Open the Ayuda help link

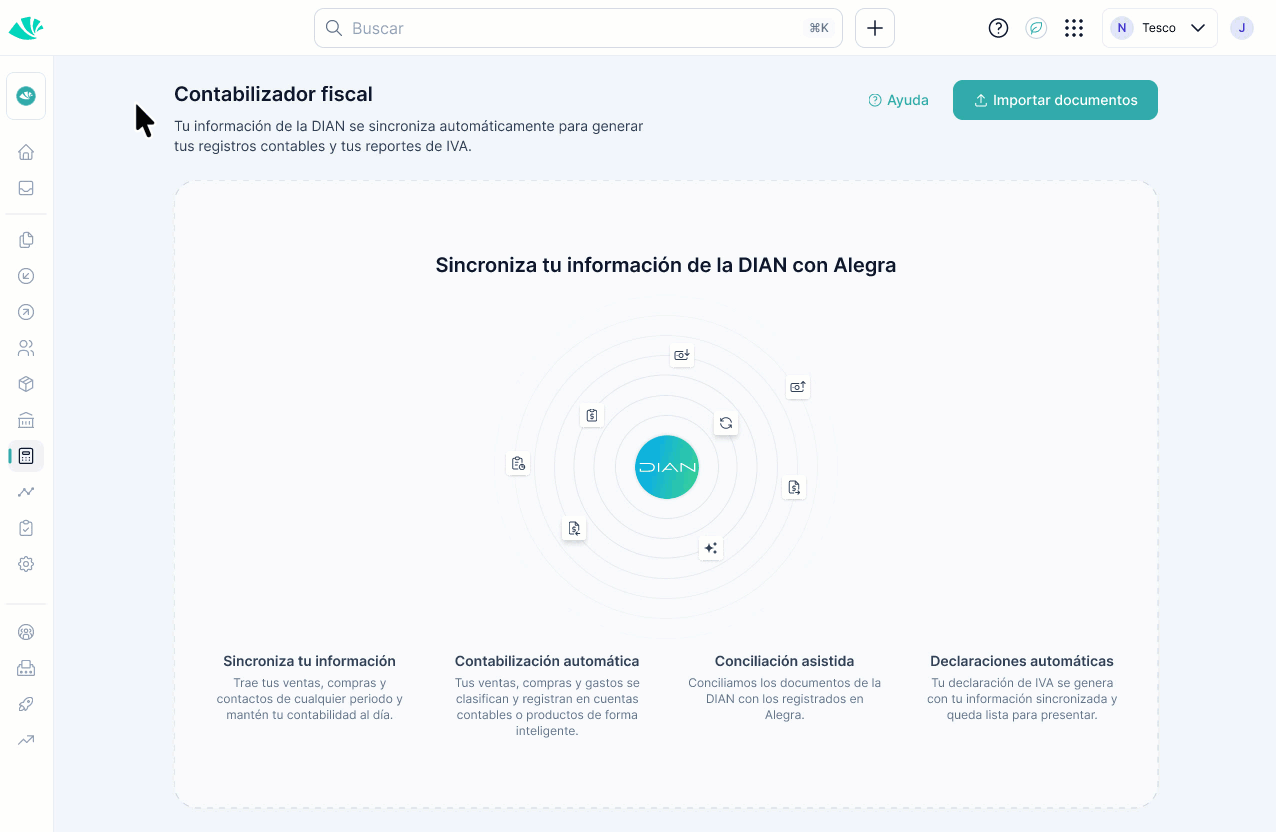pyautogui.click(x=898, y=100)
